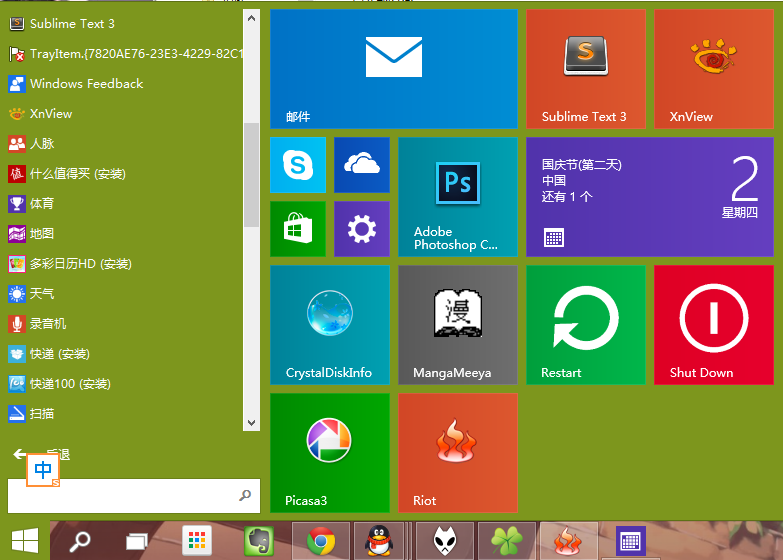
Task: Open the Windows Store tile
Action: tap(297, 229)
